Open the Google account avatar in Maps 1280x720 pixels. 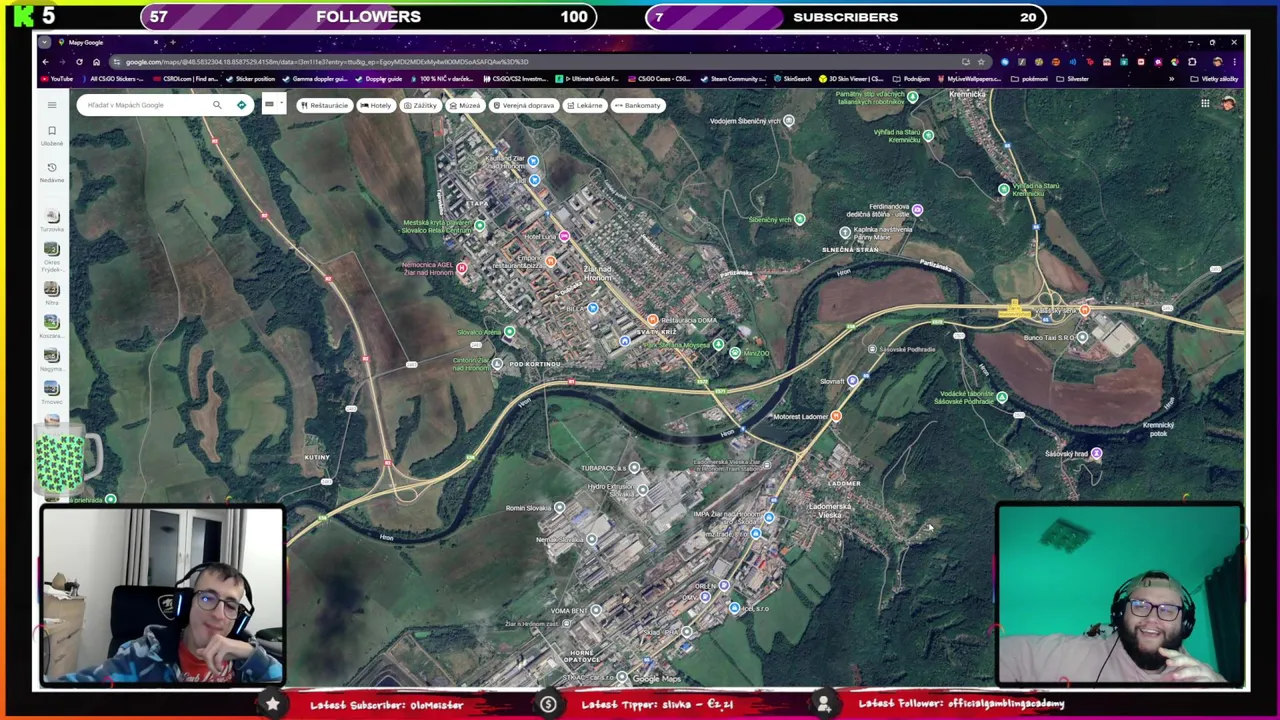coord(1228,104)
